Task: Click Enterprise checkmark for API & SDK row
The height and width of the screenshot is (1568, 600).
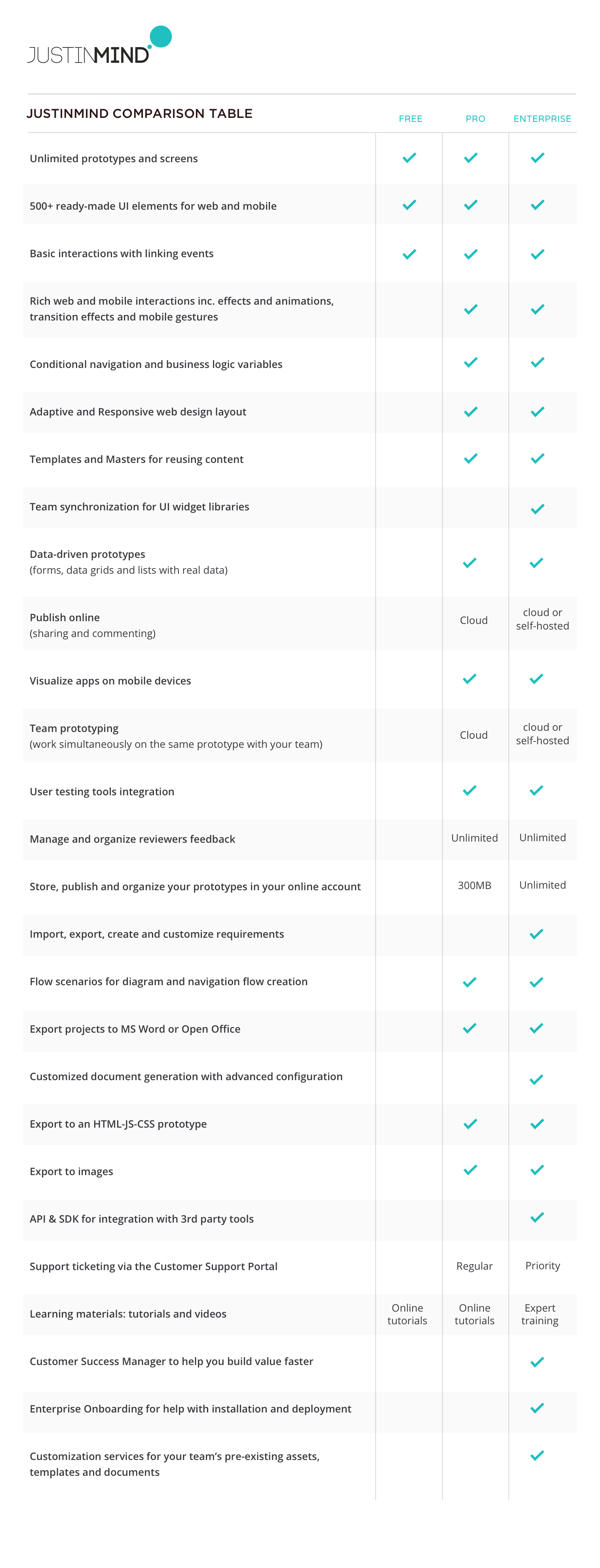Action: pyautogui.click(x=537, y=1217)
